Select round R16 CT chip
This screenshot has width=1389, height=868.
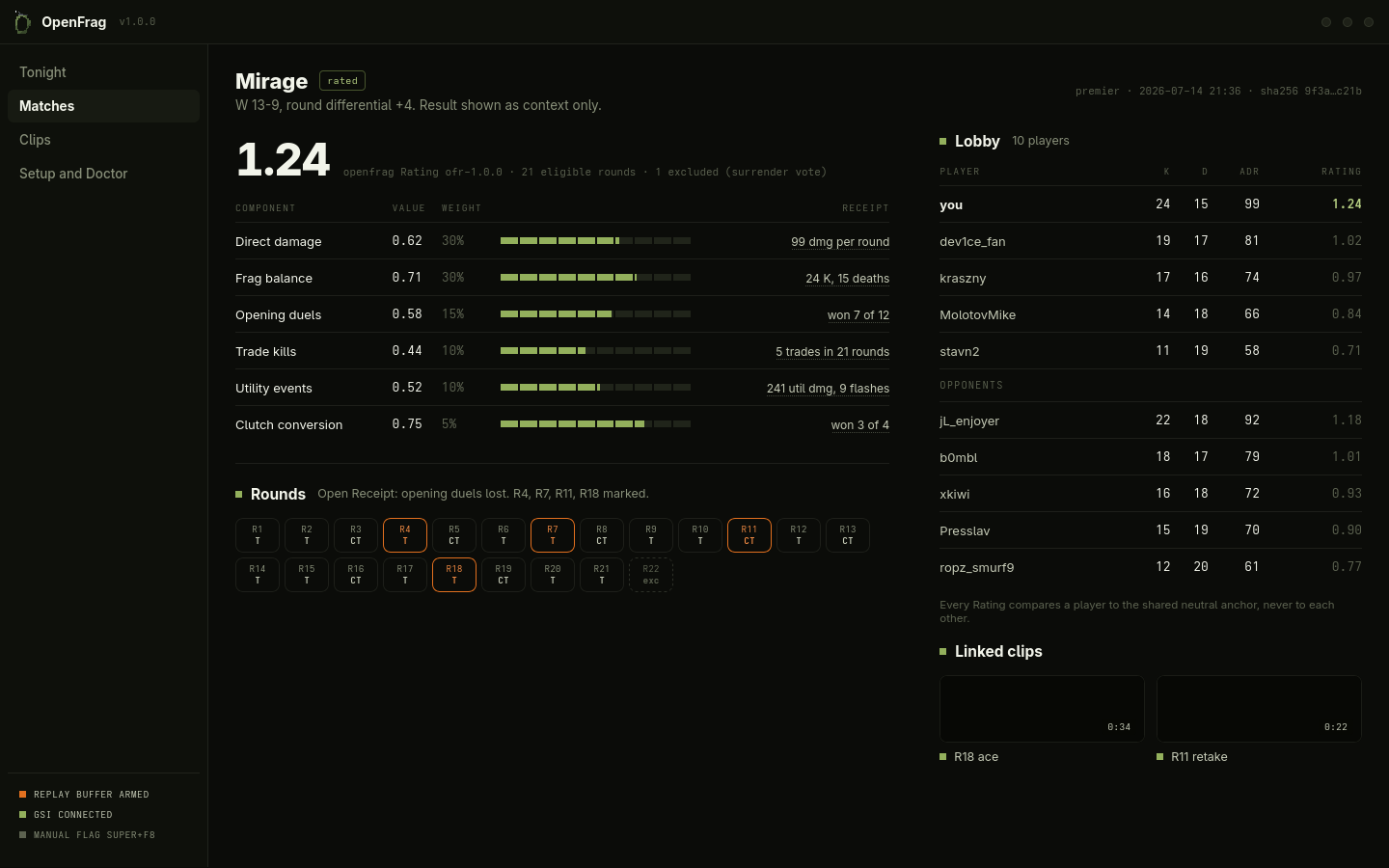pos(356,575)
